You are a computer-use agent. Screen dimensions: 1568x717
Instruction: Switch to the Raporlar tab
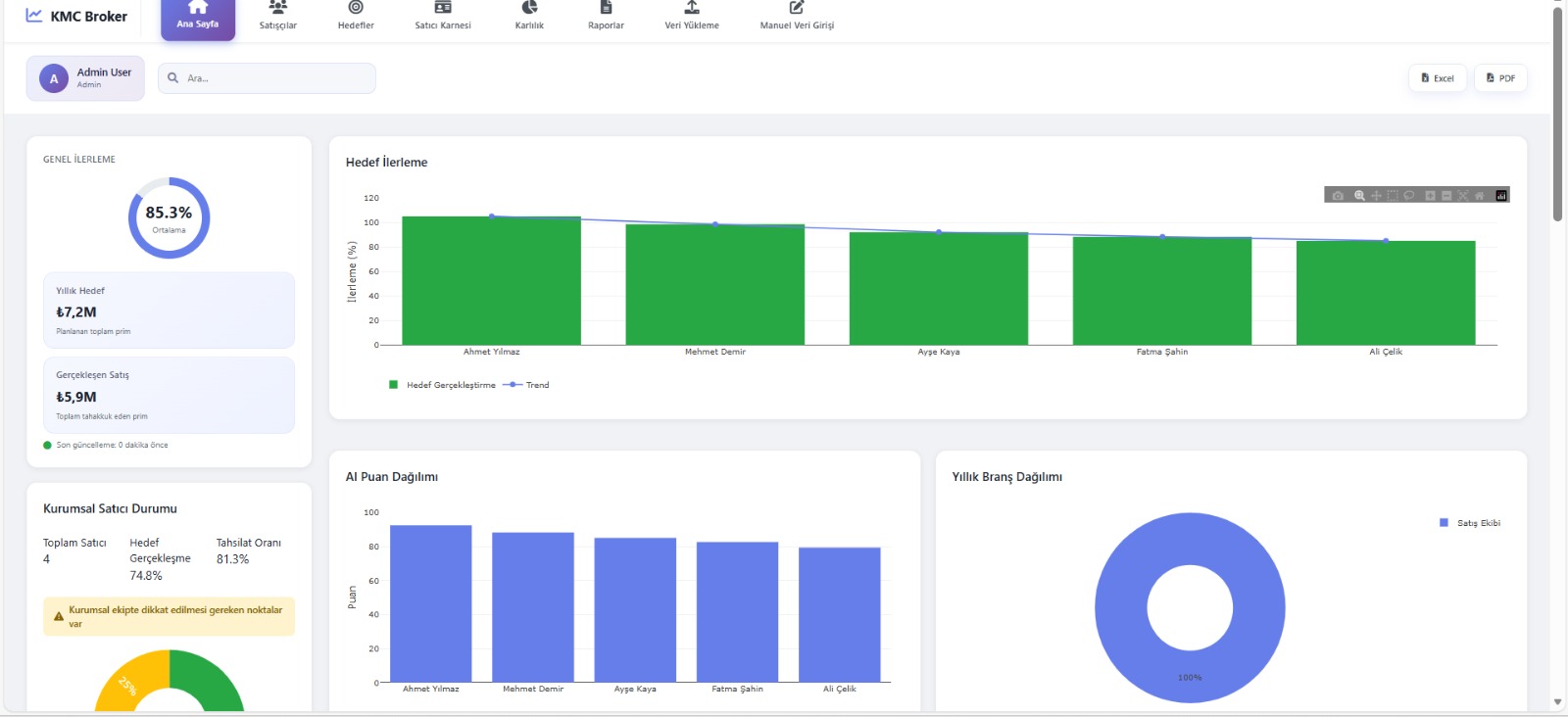click(606, 17)
